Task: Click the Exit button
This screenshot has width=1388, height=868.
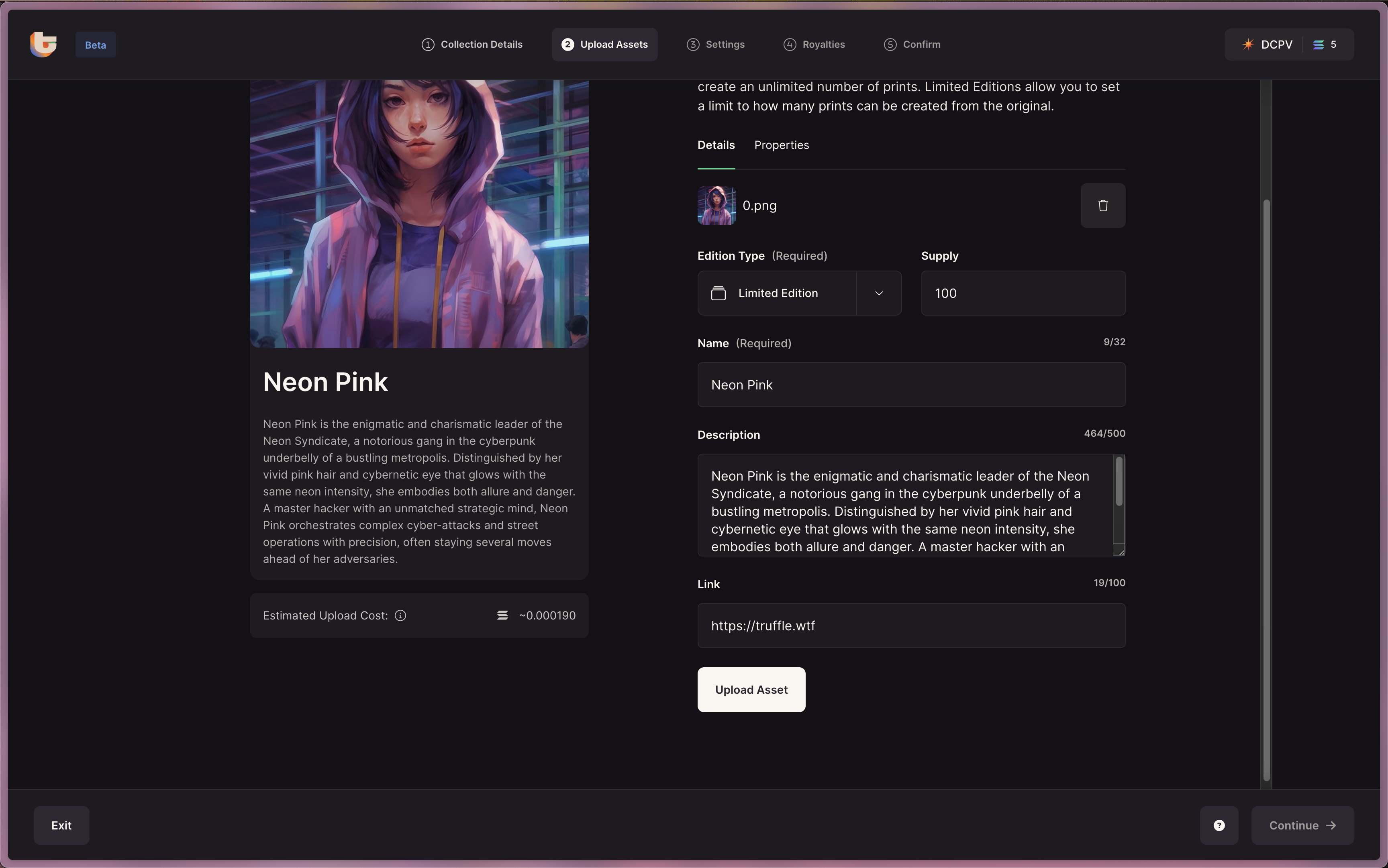Action: [x=61, y=825]
